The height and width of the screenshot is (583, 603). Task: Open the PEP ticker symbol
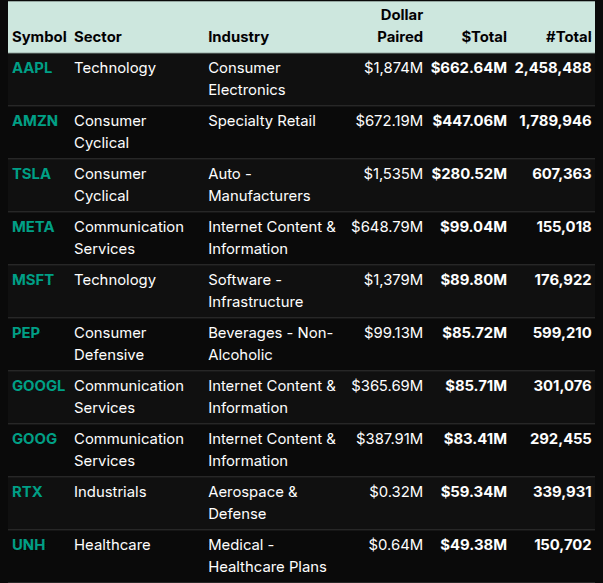pos(26,333)
